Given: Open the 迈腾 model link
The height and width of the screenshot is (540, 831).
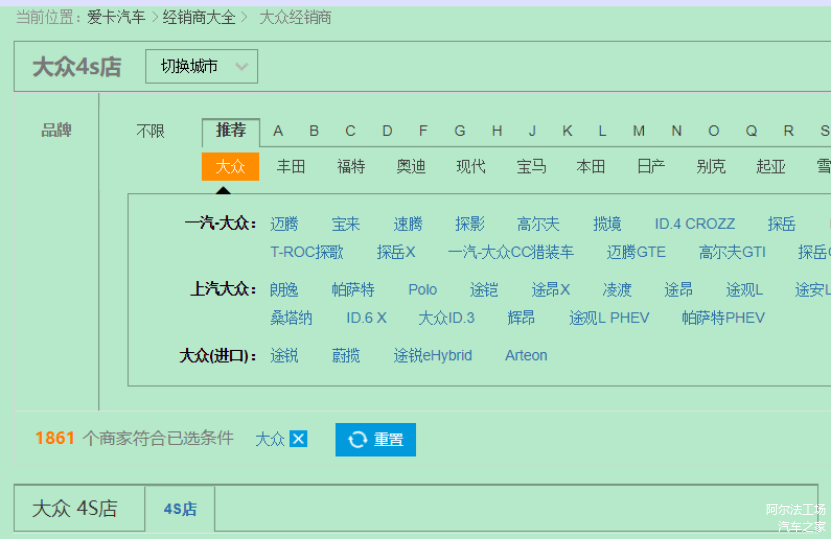Looking at the screenshot, I should (284, 224).
